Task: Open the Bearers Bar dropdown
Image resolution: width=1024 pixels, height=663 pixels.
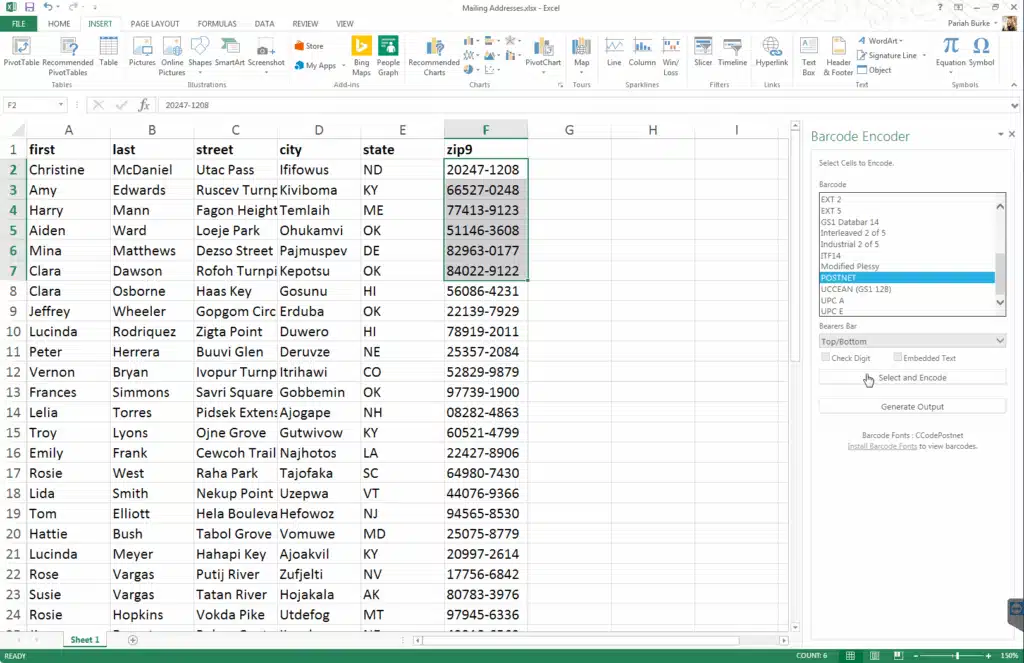Action: [x=911, y=341]
